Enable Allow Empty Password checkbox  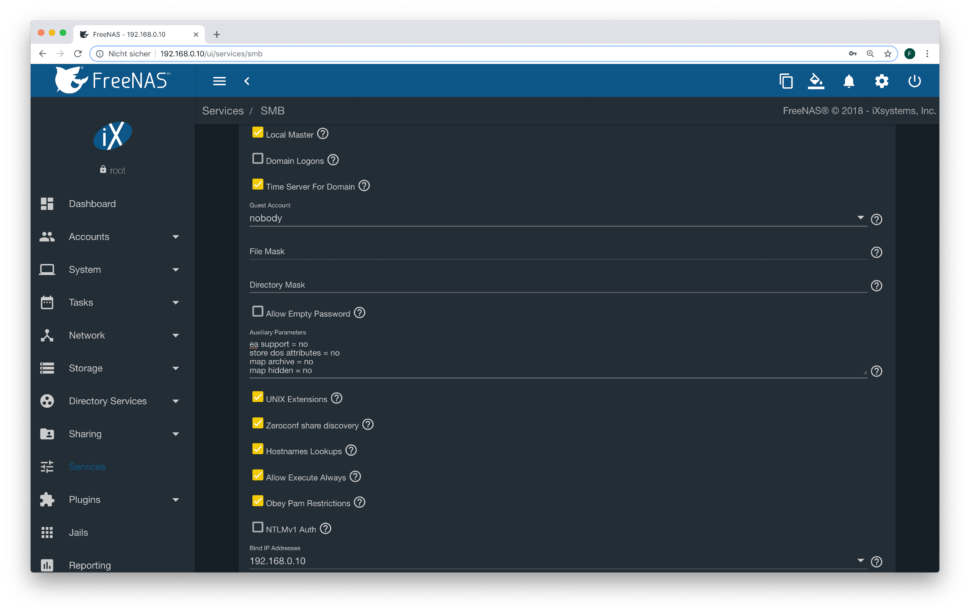click(x=257, y=311)
